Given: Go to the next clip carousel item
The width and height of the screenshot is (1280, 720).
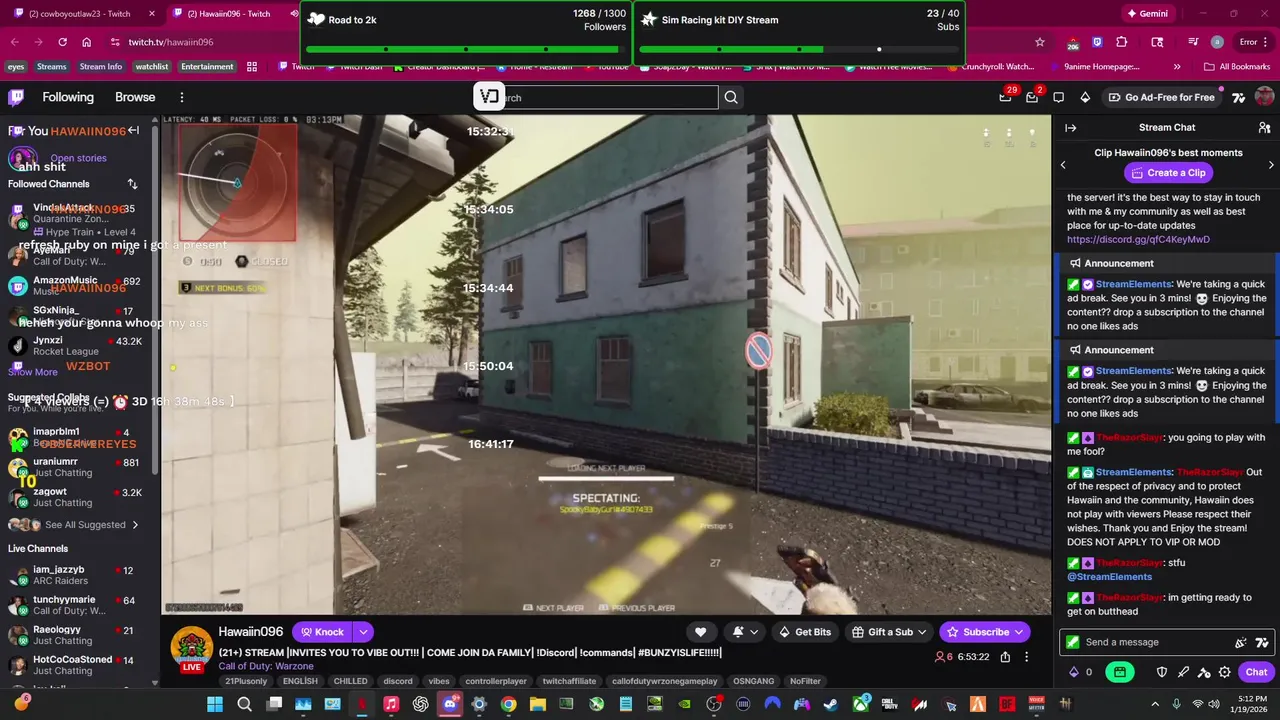Looking at the screenshot, I should [x=1271, y=165].
